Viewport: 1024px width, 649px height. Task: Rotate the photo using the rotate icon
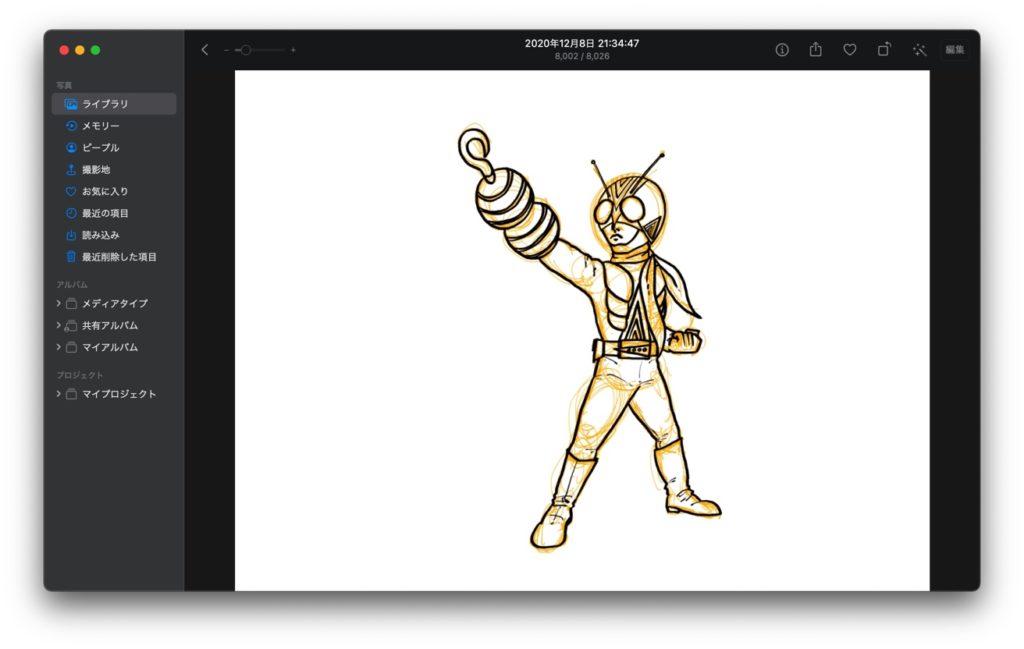point(884,49)
